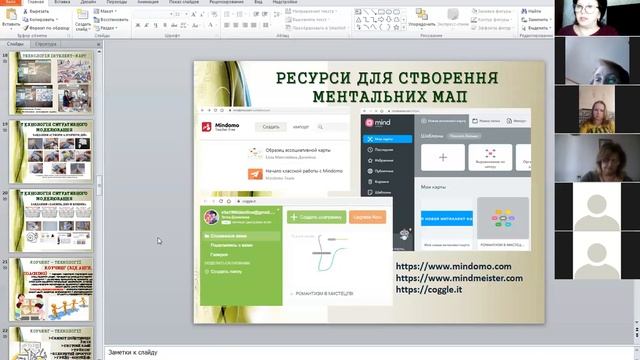Image resolution: width=640 pixels, height=360 pixels.
Task: Toggle align text left
Action: tap(227, 25)
